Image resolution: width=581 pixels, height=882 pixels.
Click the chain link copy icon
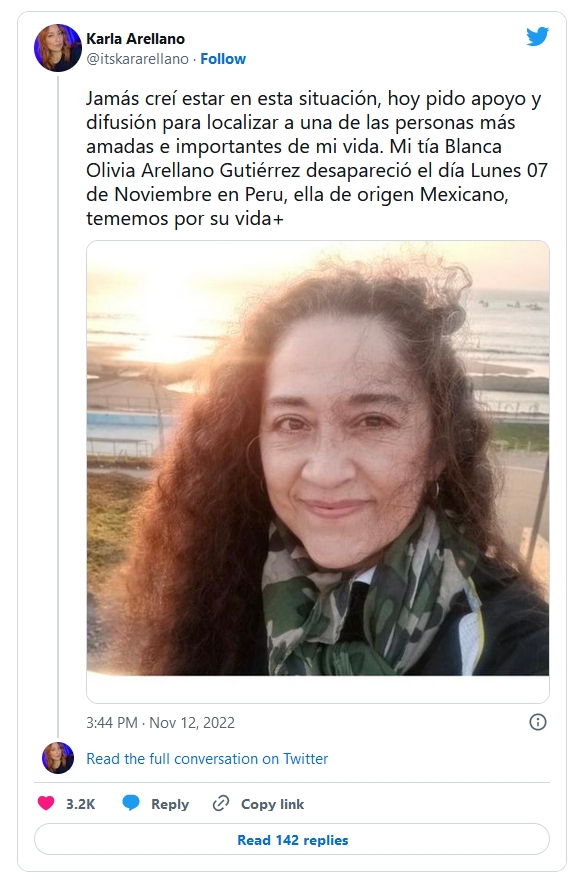pos(220,803)
